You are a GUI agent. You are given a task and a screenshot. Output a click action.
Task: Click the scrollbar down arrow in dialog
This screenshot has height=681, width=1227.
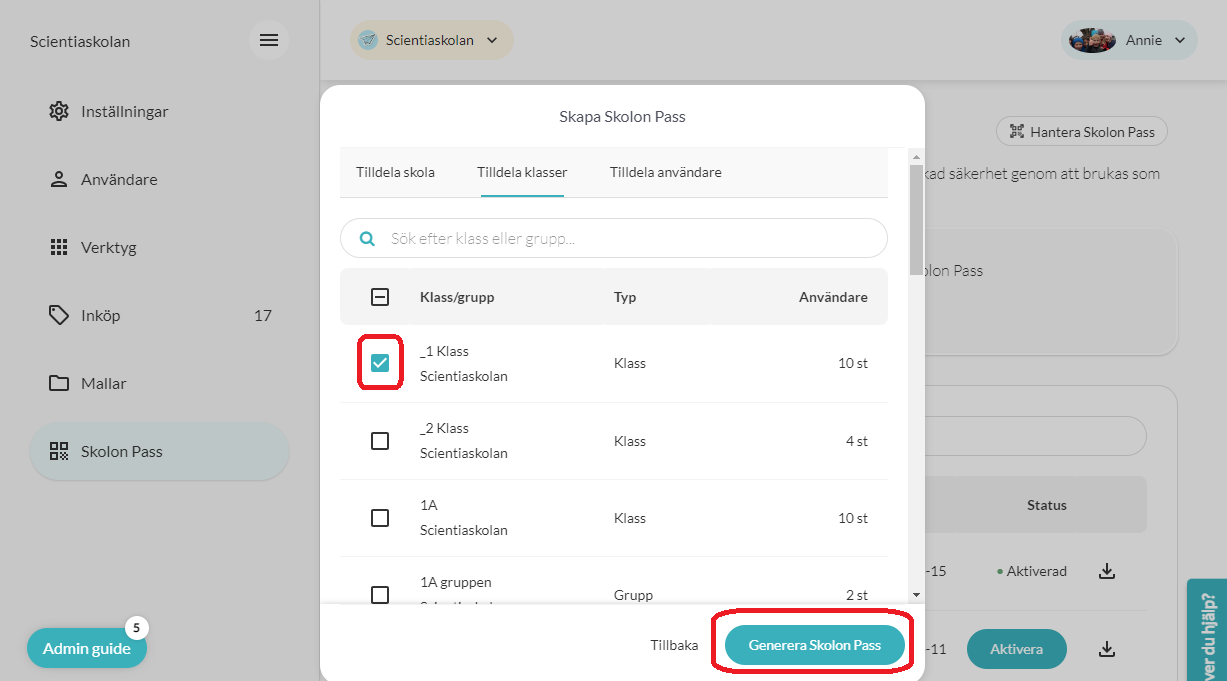pos(916,595)
